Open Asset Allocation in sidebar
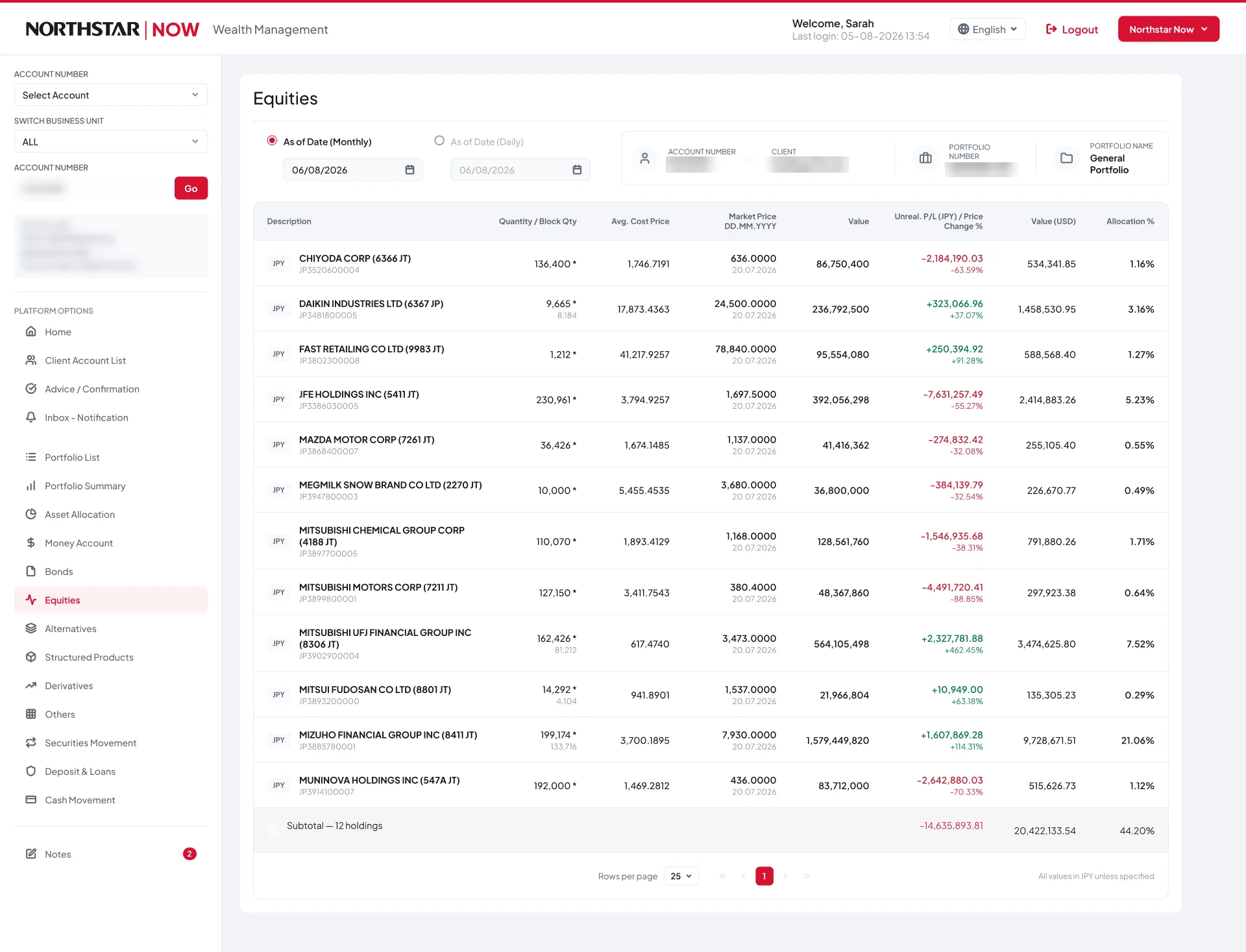The image size is (1246, 952). pos(80,515)
